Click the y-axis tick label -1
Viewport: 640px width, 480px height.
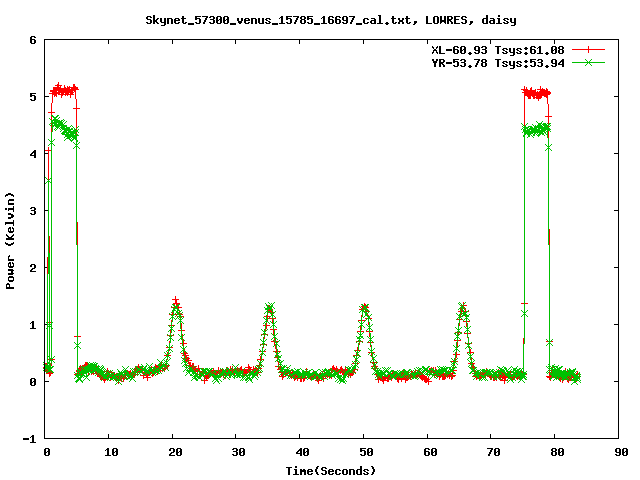30,439
